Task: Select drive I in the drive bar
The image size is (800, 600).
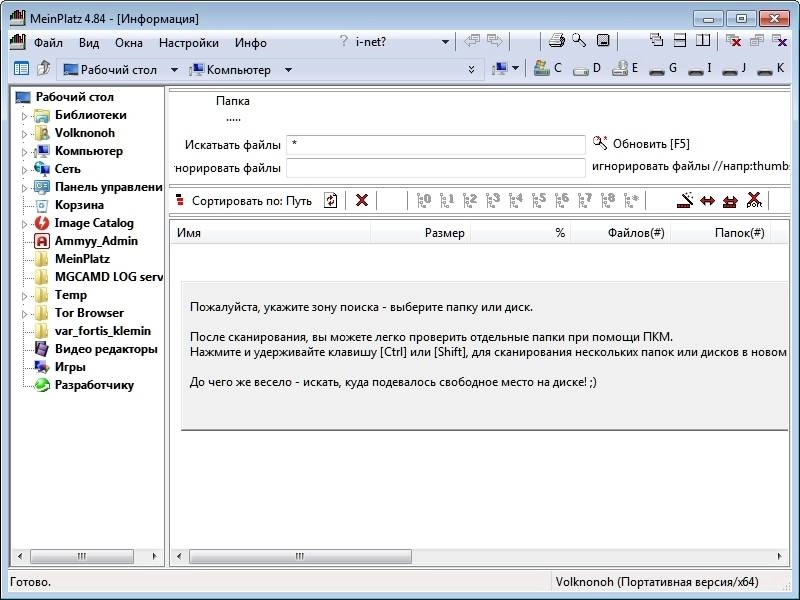Action: click(699, 69)
